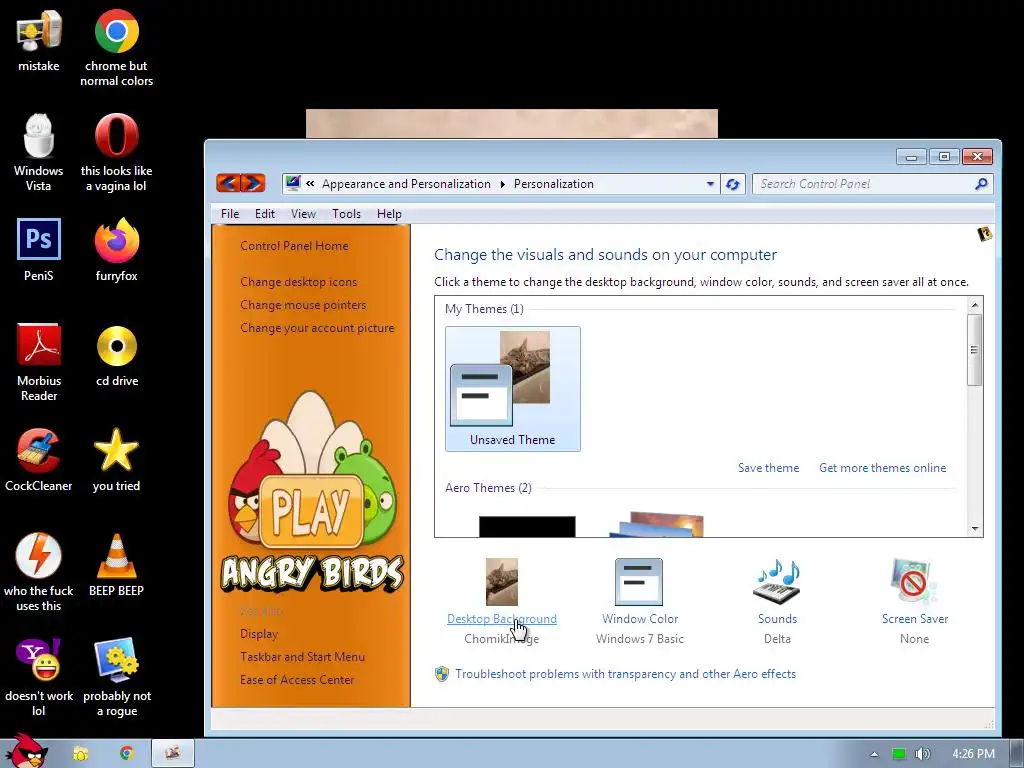Click the Personalization taskbar button
1024x768 pixels.
tap(172, 753)
